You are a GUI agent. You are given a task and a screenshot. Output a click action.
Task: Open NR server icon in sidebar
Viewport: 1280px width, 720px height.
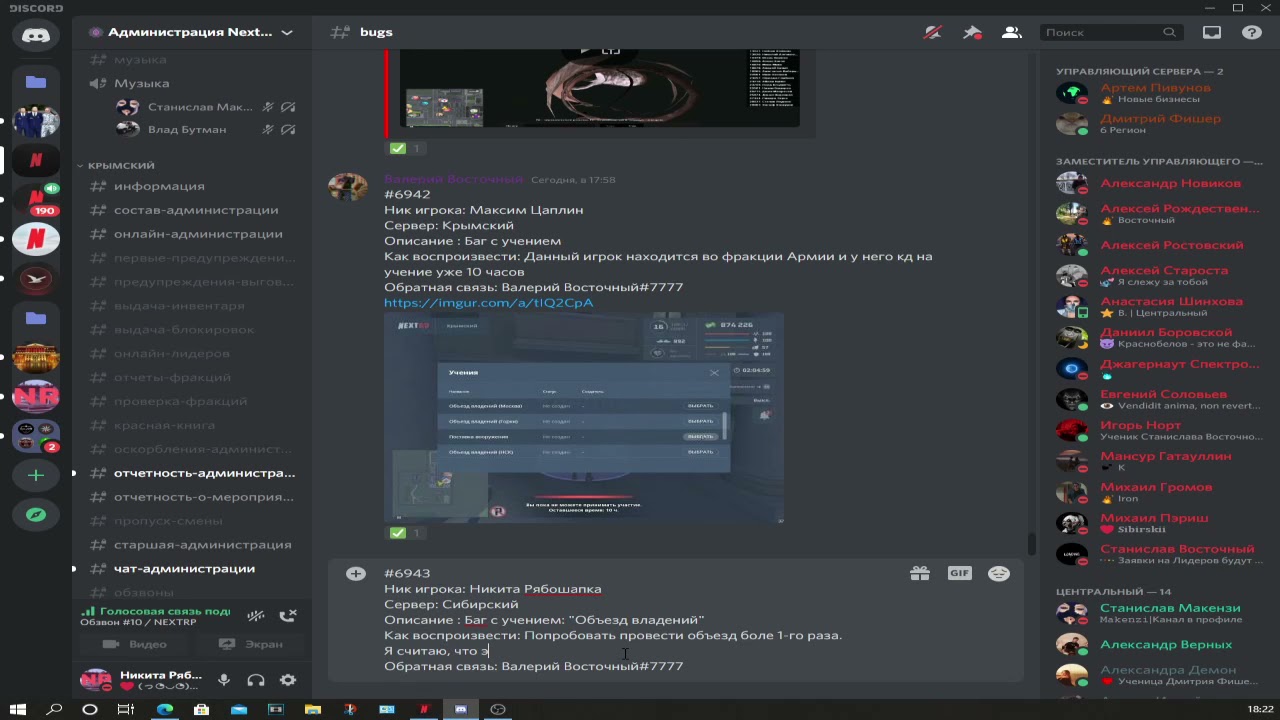(x=36, y=397)
